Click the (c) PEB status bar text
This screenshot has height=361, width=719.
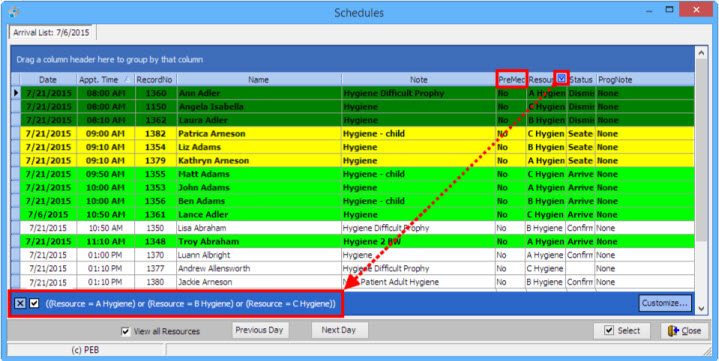[85, 350]
